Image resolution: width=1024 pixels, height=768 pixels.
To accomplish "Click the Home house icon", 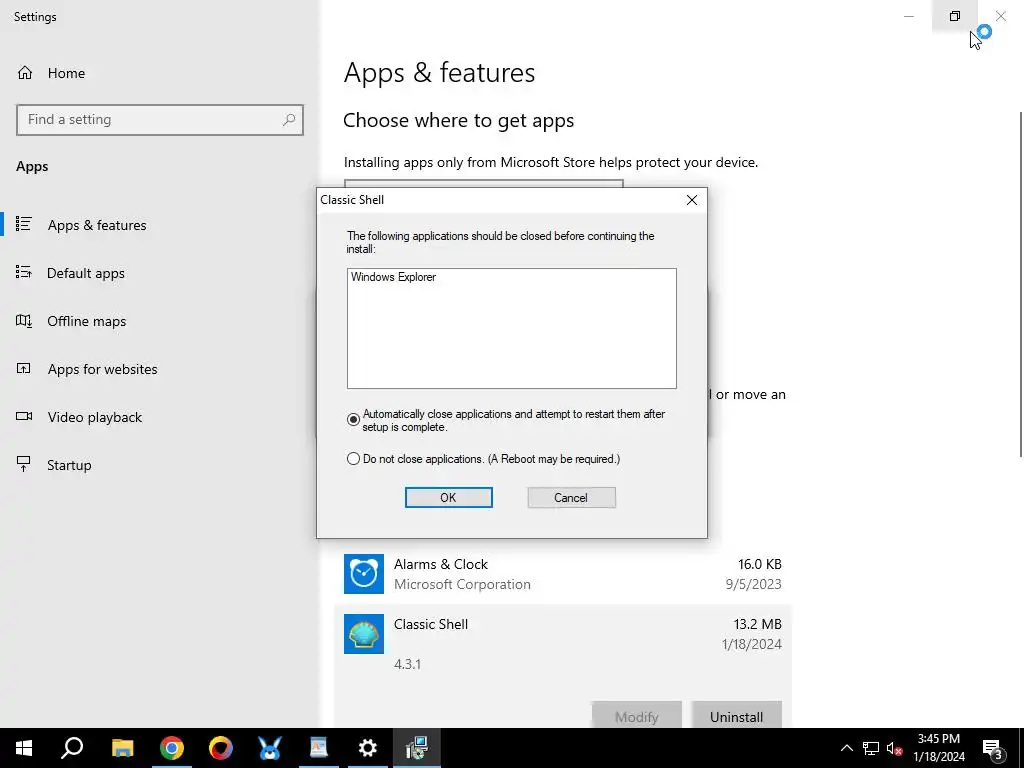I will [x=25, y=72].
